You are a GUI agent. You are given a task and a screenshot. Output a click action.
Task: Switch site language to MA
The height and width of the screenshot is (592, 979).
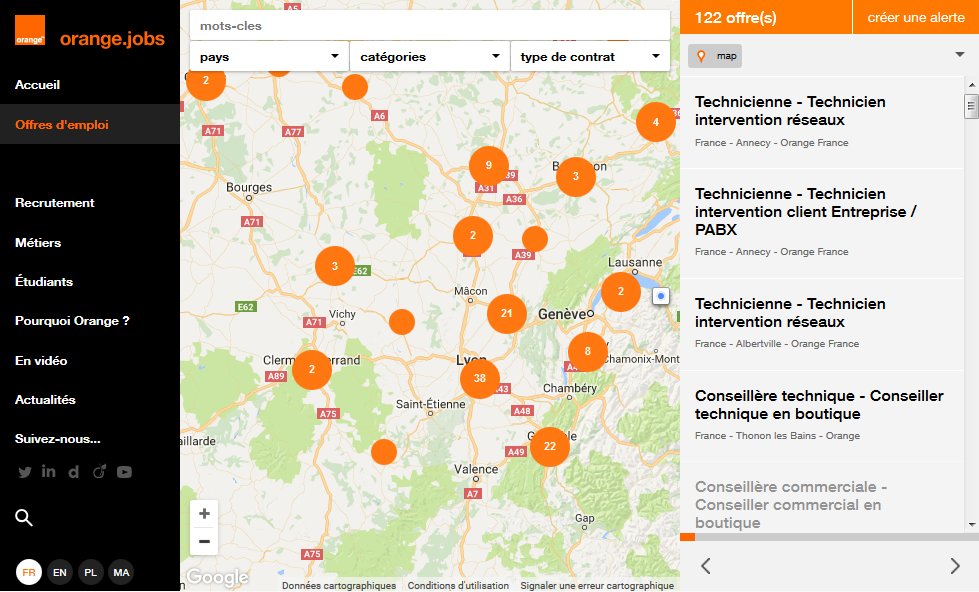(121, 572)
